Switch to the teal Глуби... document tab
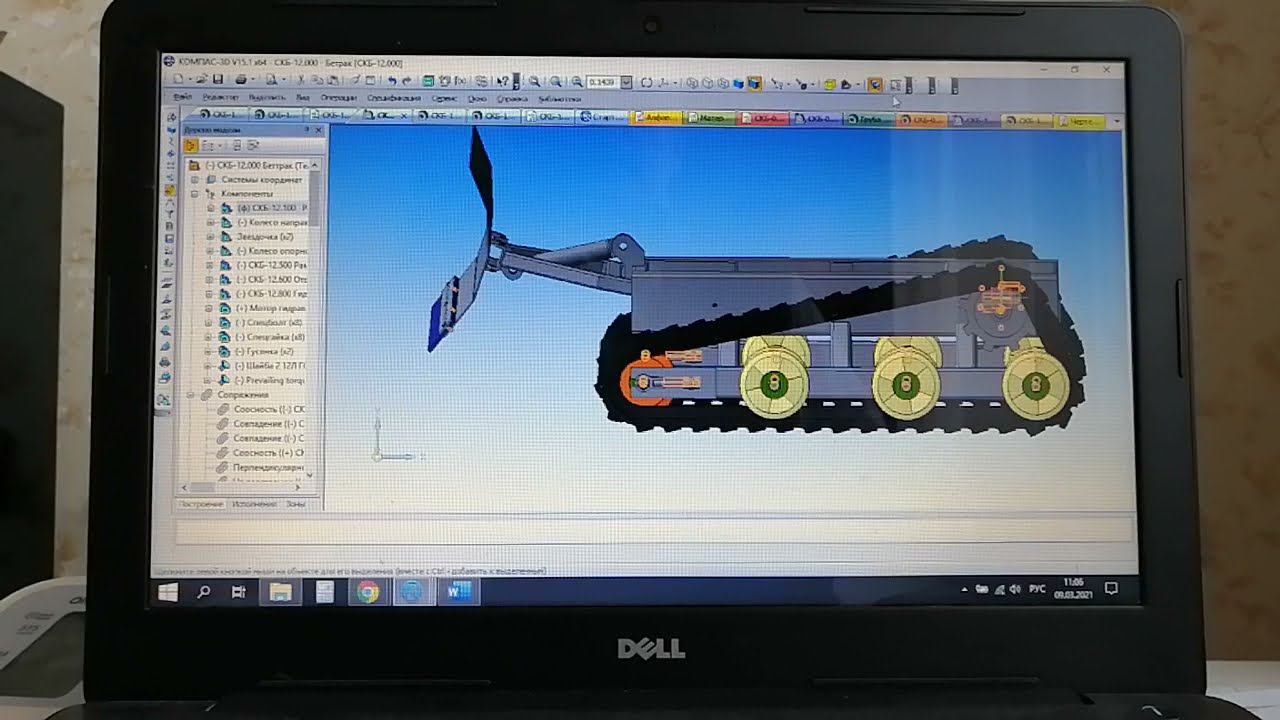The height and width of the screenshot is (720, 1280). pyautogui.click(x=868, y=120)
